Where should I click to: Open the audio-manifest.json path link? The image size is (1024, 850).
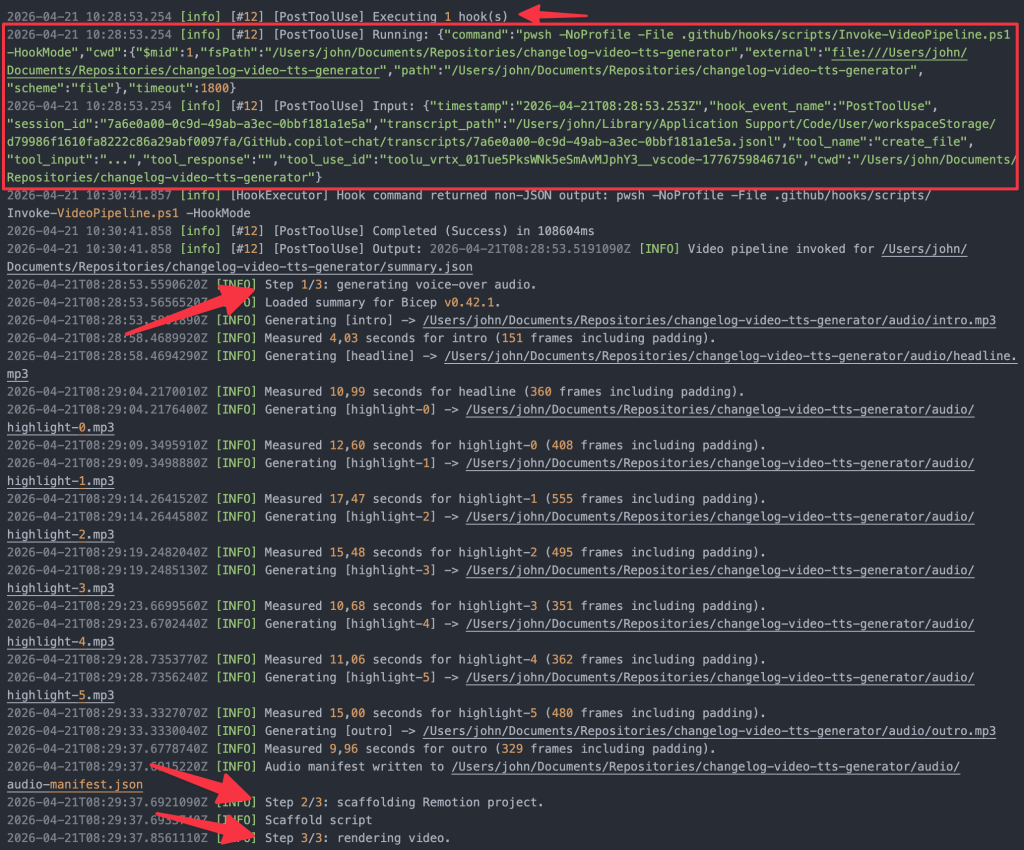click(74, 784)
